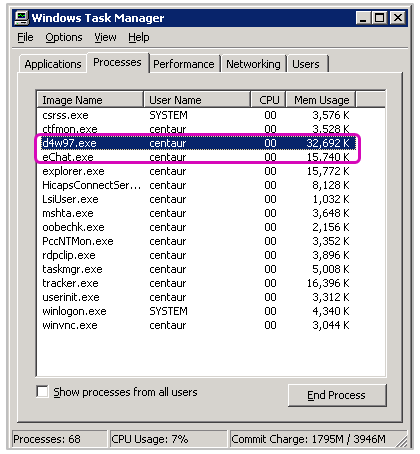Viewport: 420px width, 454px height.
Task: Click the Processes: 68 status entry
Action: pos(59,439)
